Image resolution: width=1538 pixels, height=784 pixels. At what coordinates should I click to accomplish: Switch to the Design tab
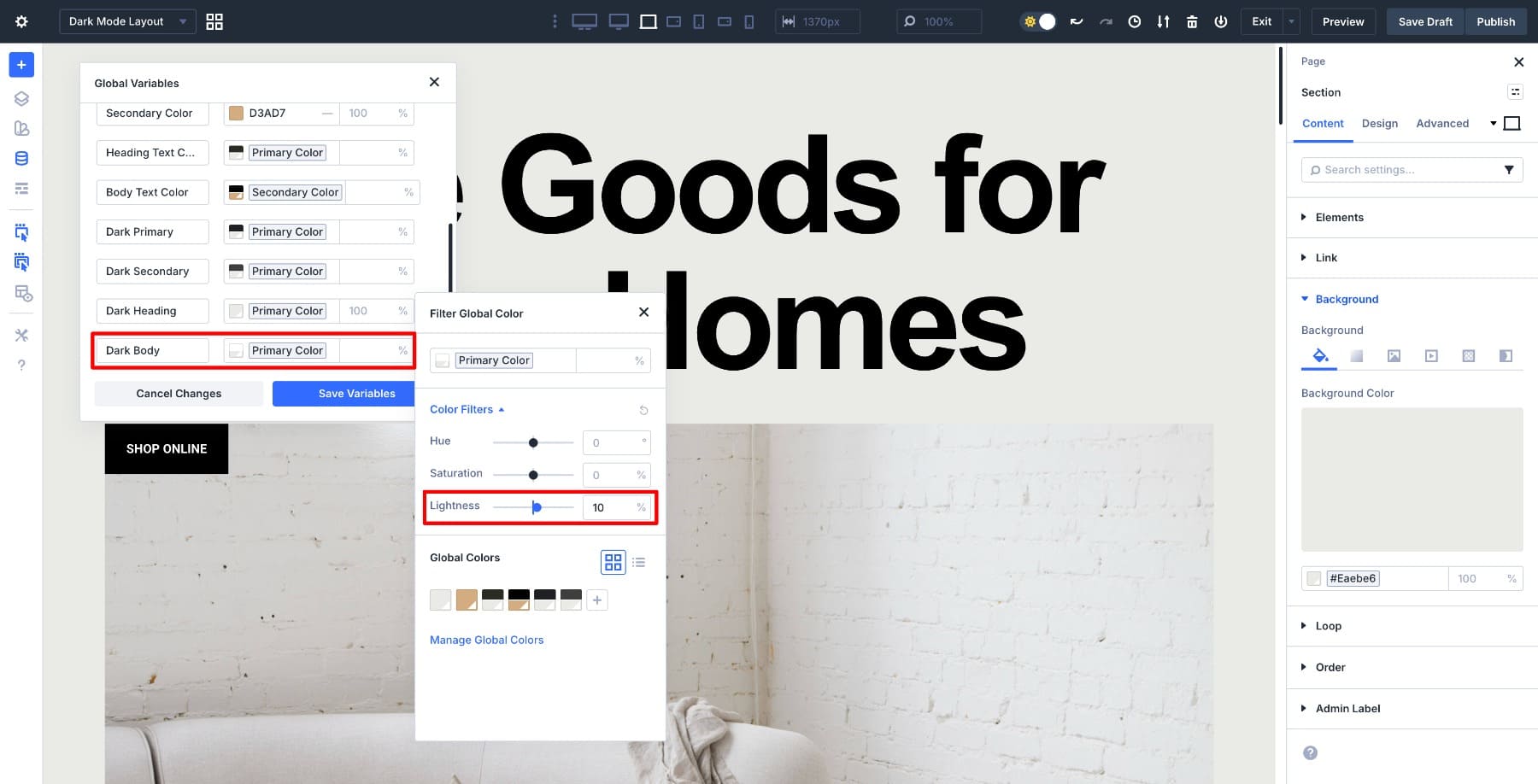(x=1380, y=123)
